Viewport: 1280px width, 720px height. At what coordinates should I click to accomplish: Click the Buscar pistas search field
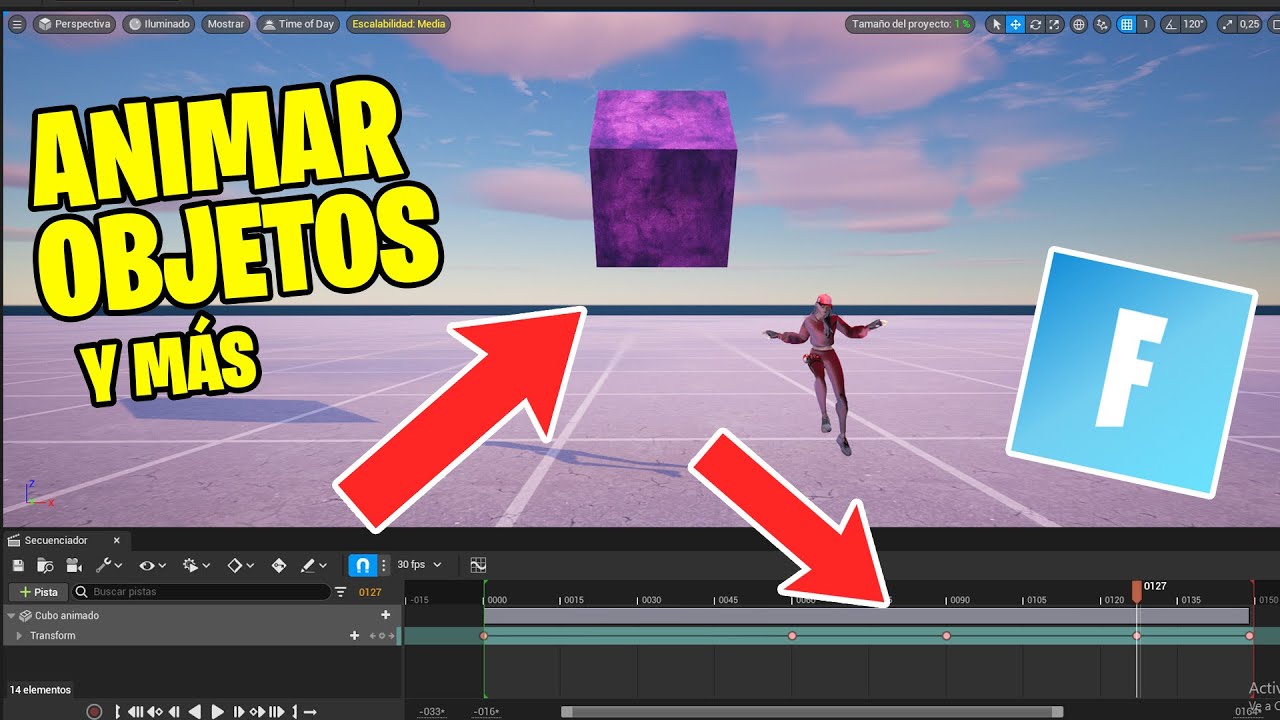pos(201,592)
